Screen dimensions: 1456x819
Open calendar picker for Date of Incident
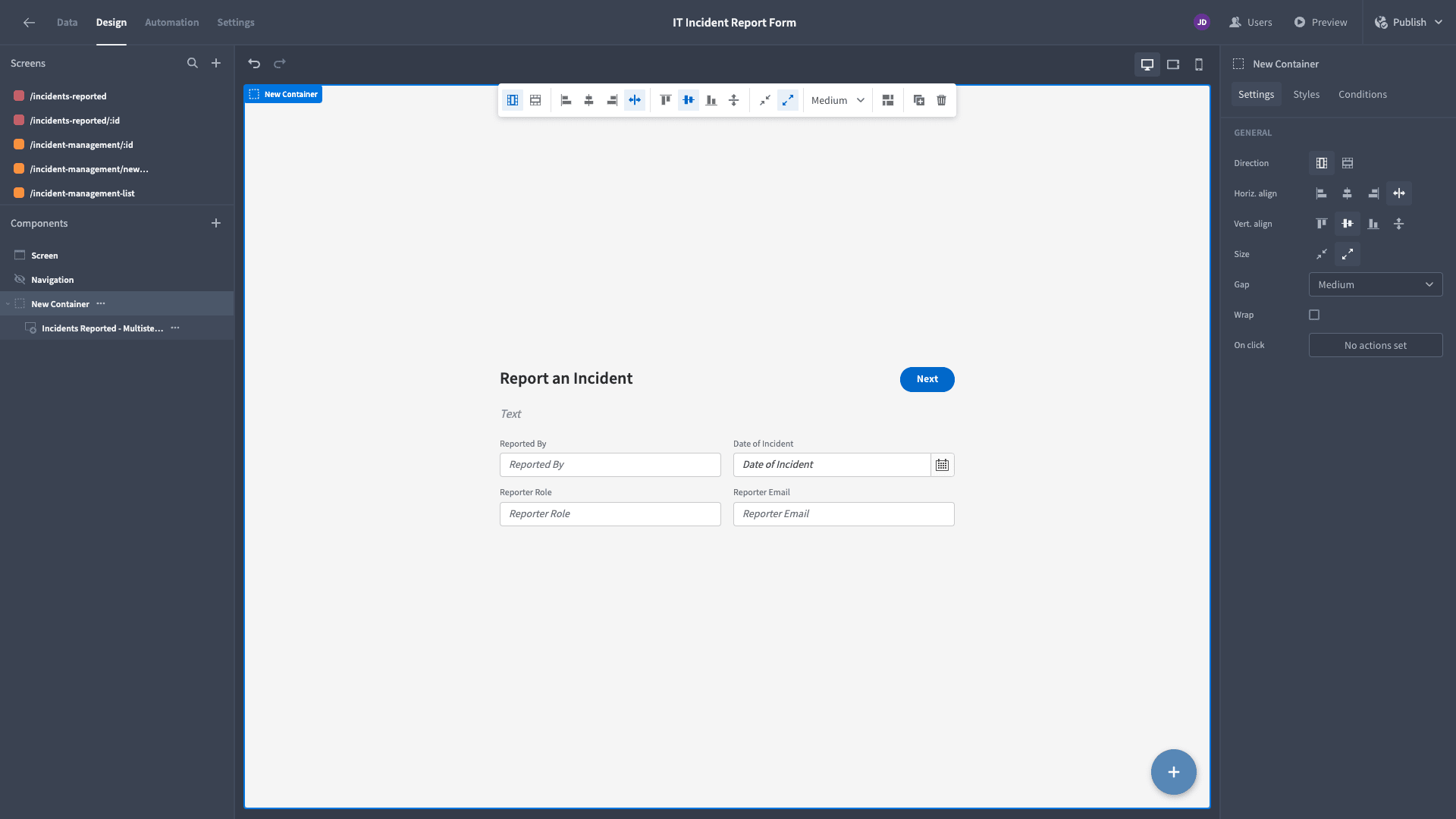click(x=942, y=465)
